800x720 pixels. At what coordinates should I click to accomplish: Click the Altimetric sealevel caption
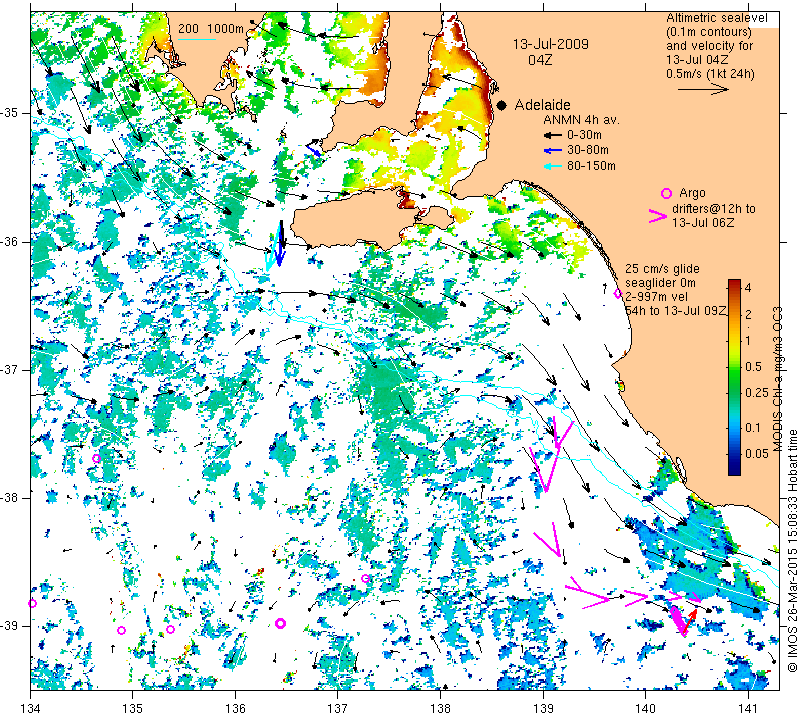coord(716,18)
